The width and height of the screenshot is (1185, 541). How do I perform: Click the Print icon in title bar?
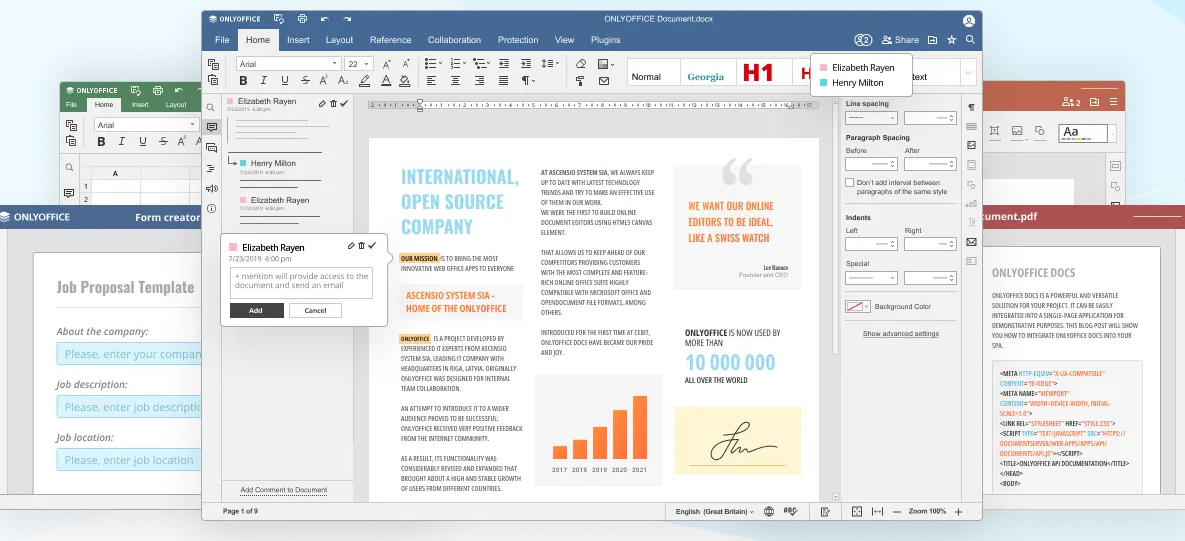point(303,19)
